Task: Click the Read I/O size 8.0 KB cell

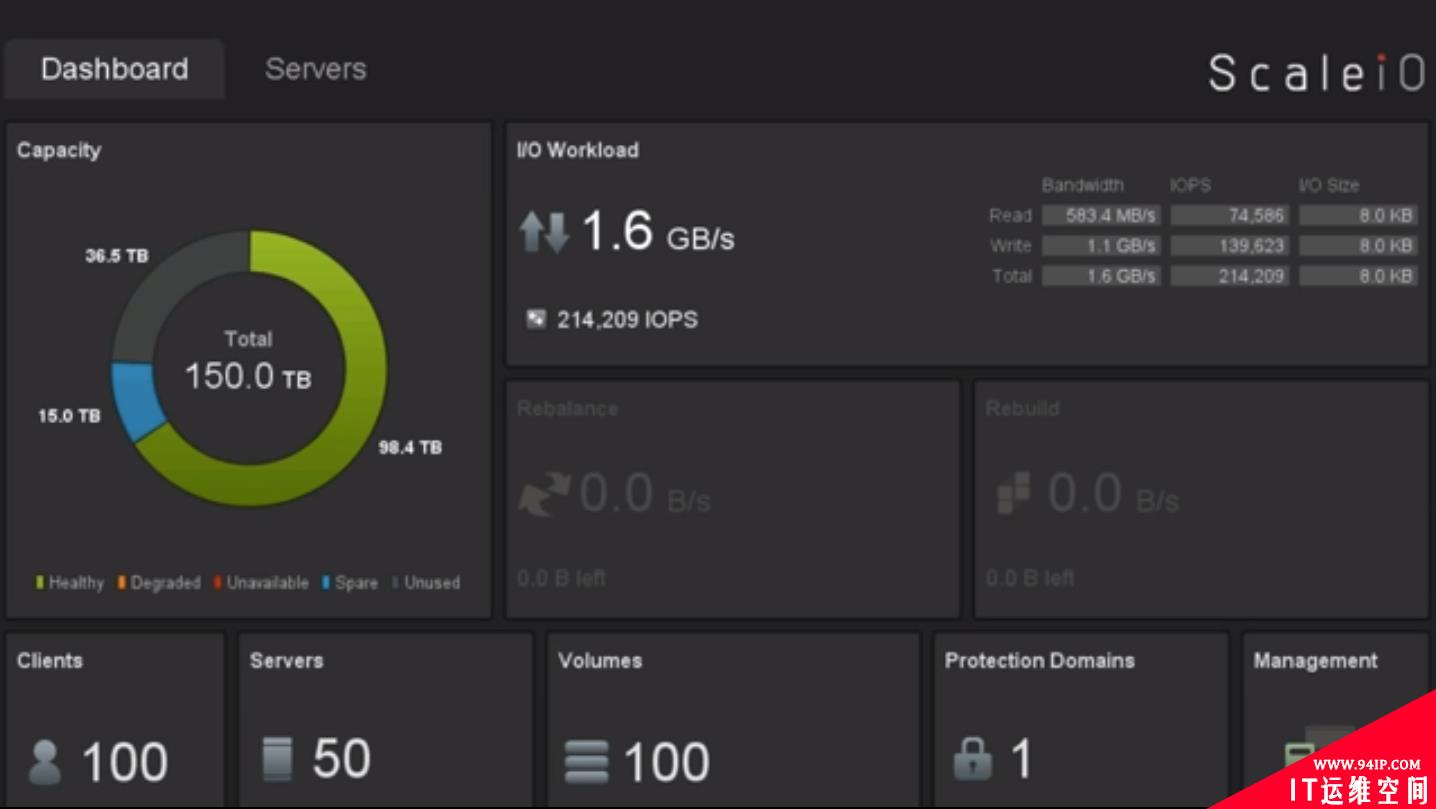Action: (1358, 215)
